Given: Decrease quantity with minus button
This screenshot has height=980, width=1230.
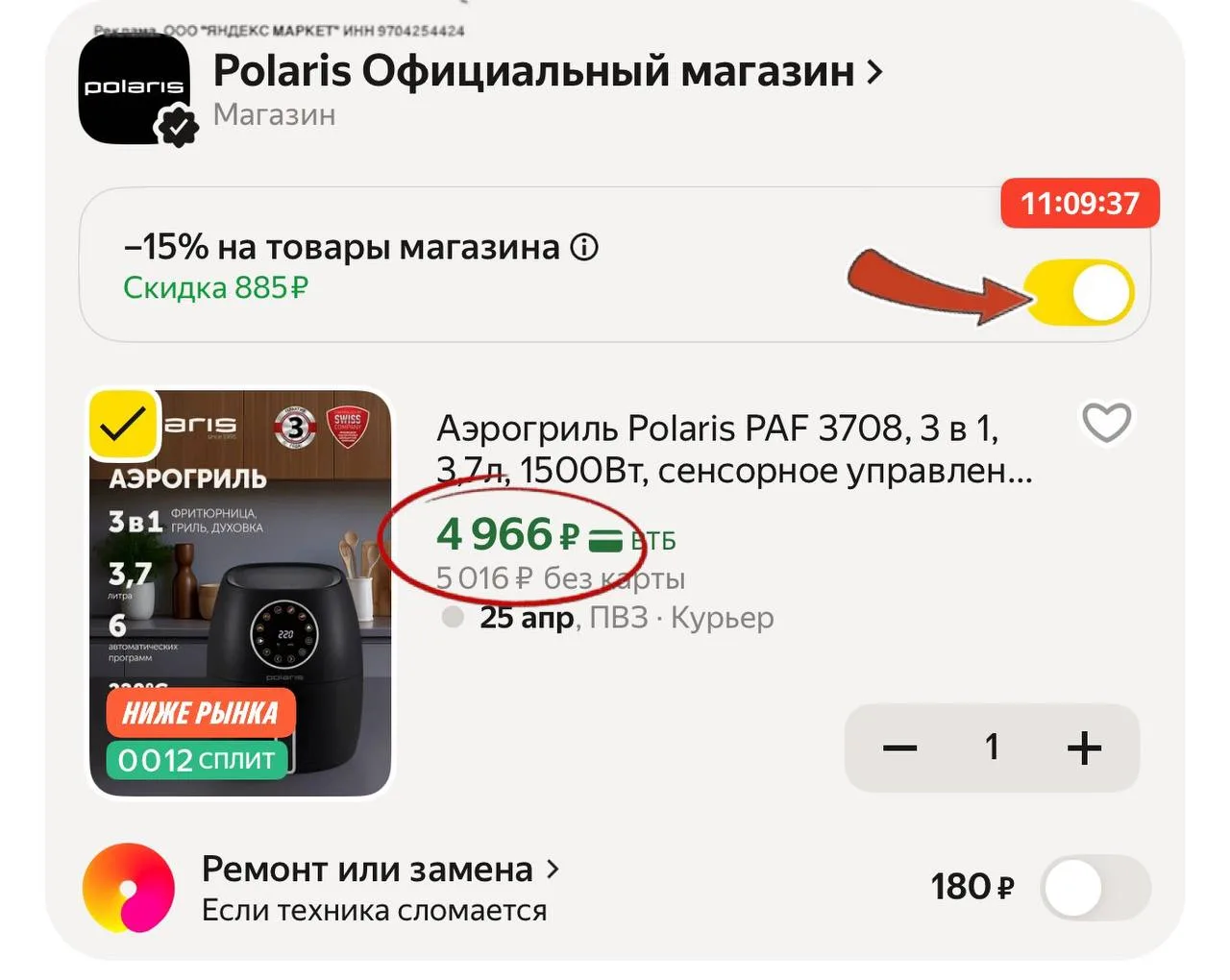Looking at the screenshot, I should [899, 747].
